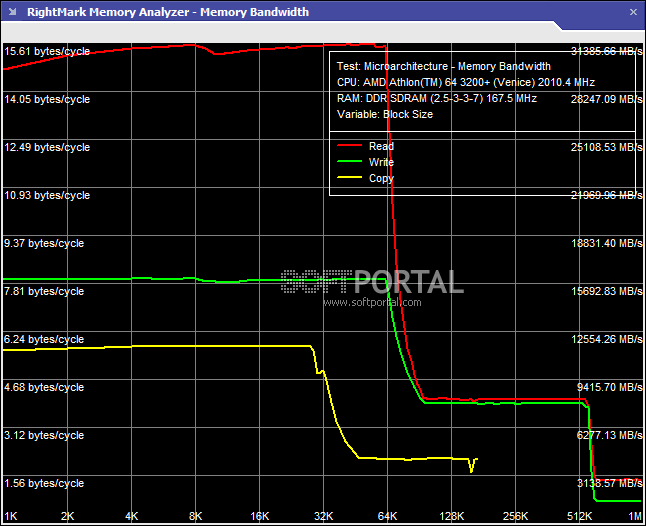Click the 1K block size label
646x526 pixels.
click(11, 516)
